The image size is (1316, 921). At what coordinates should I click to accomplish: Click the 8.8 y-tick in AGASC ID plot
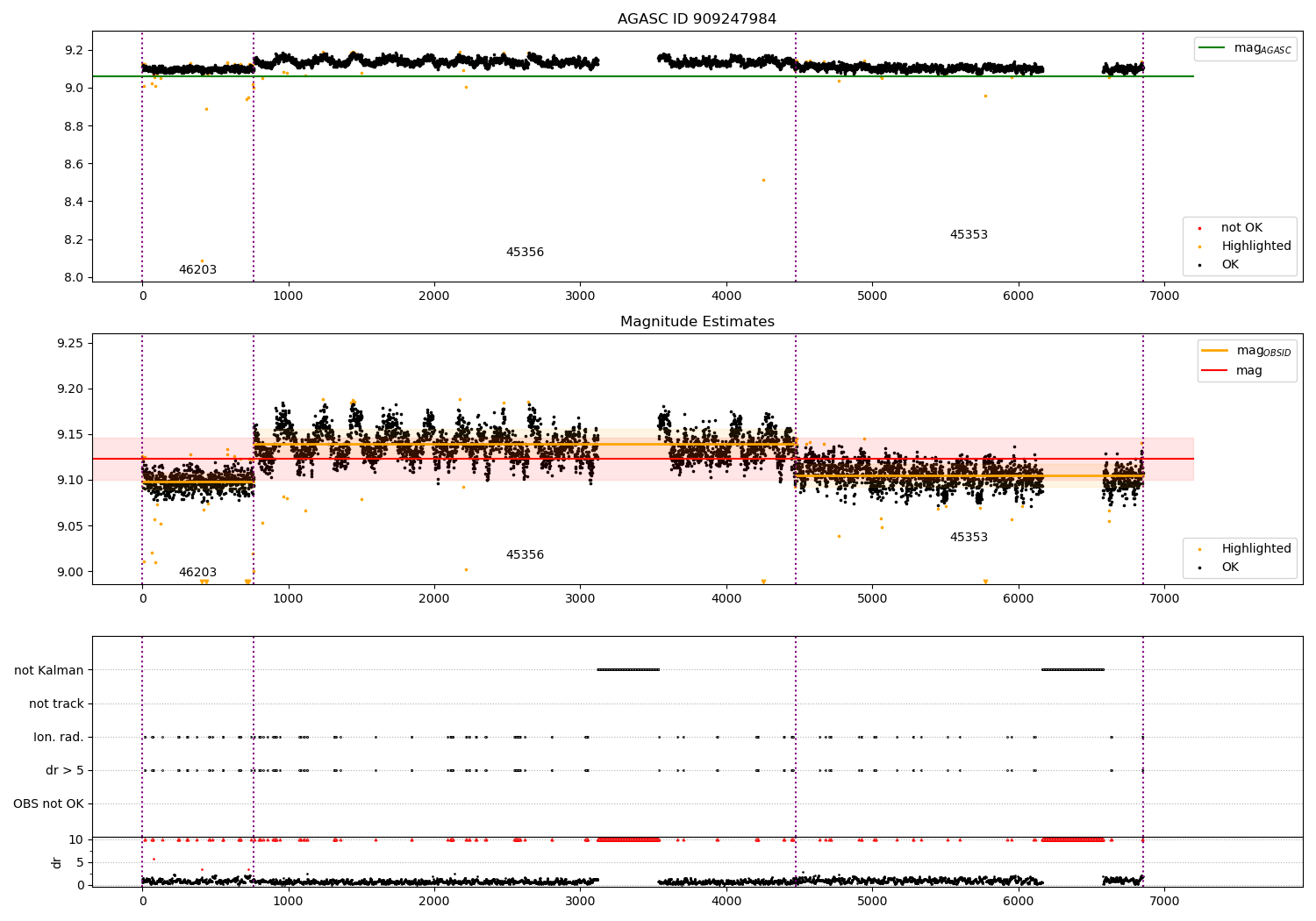(x=74, y=126)
